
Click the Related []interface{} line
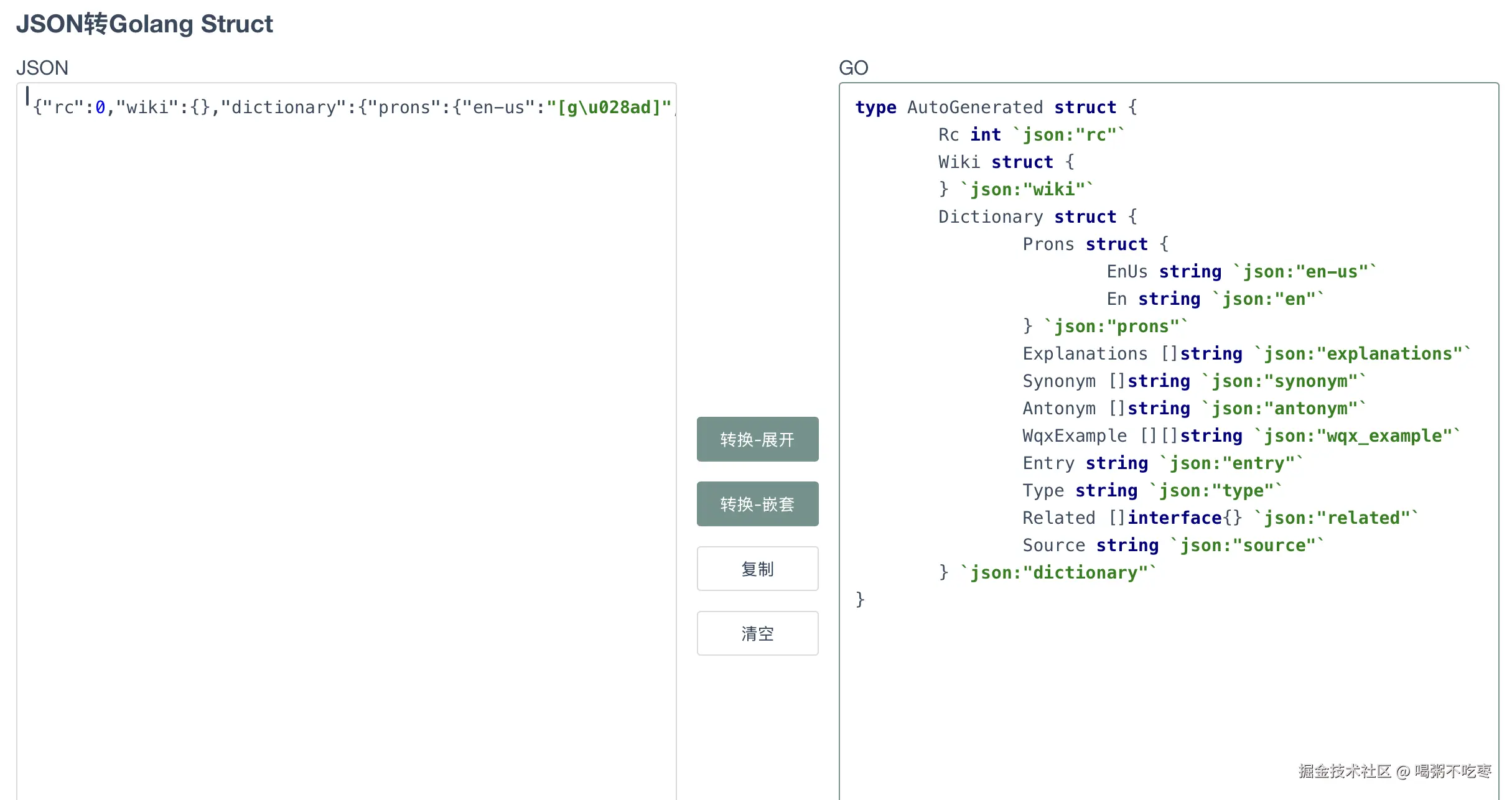pos(1220,518)
